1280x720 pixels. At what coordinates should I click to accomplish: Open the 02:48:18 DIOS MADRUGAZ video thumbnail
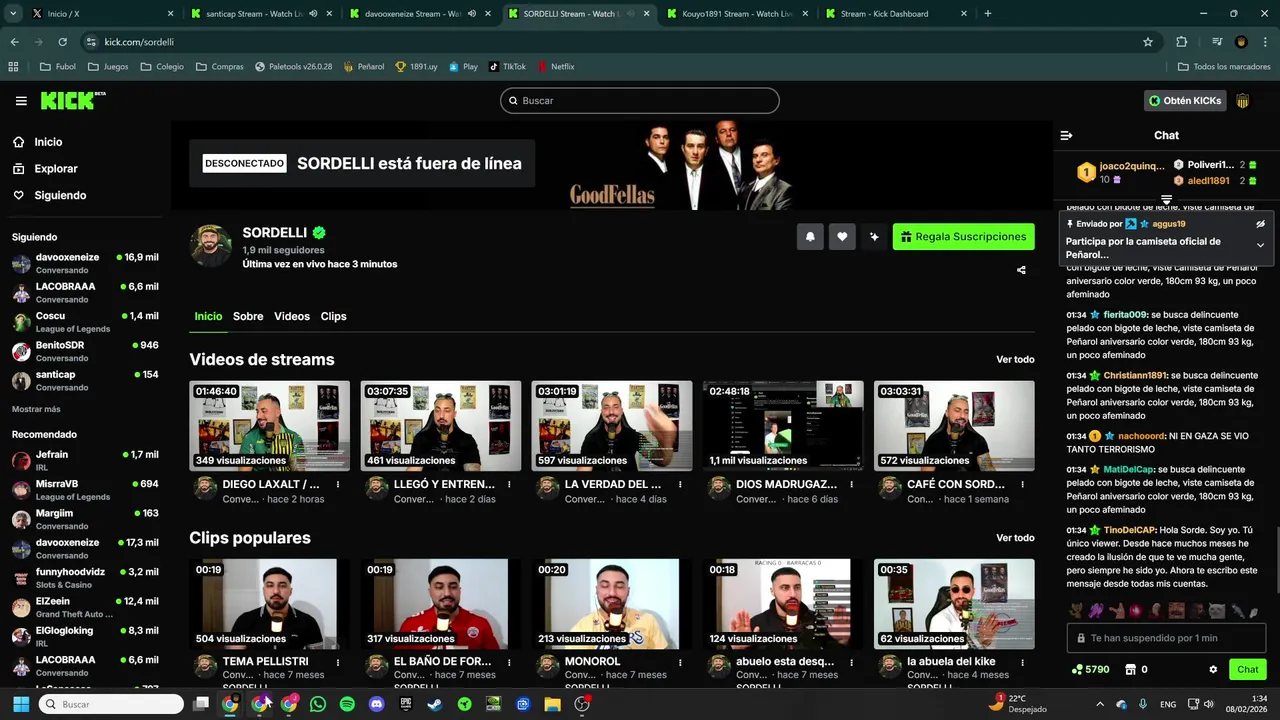782,425
